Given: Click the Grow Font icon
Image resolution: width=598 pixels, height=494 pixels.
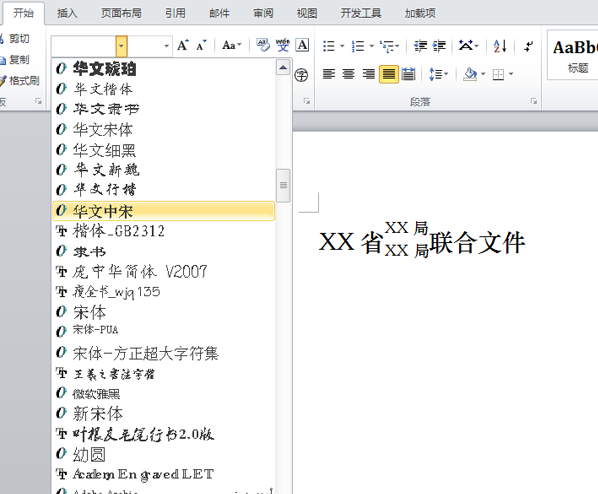Looking at the screenshot, I should click(183, 45).
